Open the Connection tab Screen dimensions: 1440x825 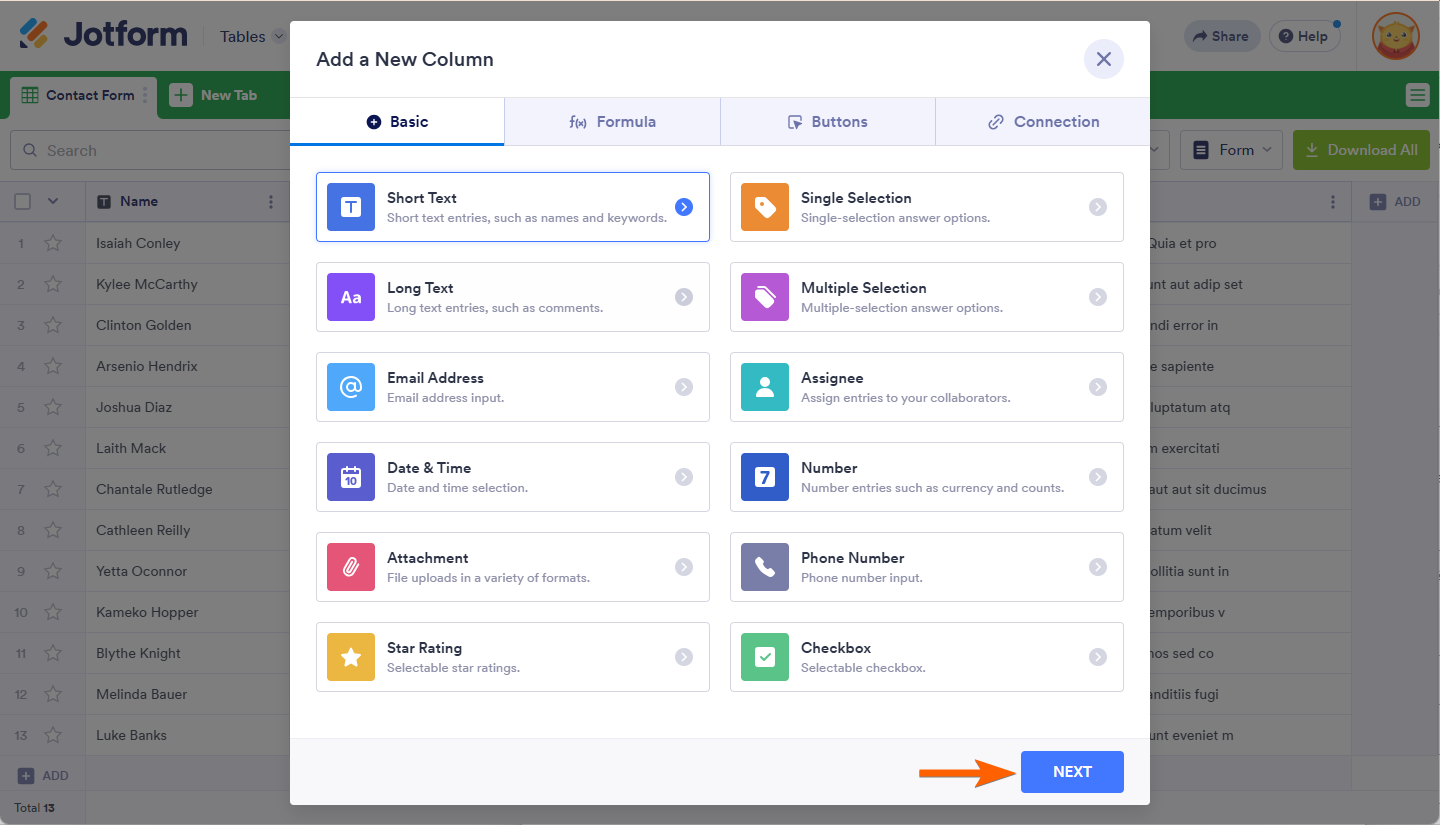pos(1043,122)
